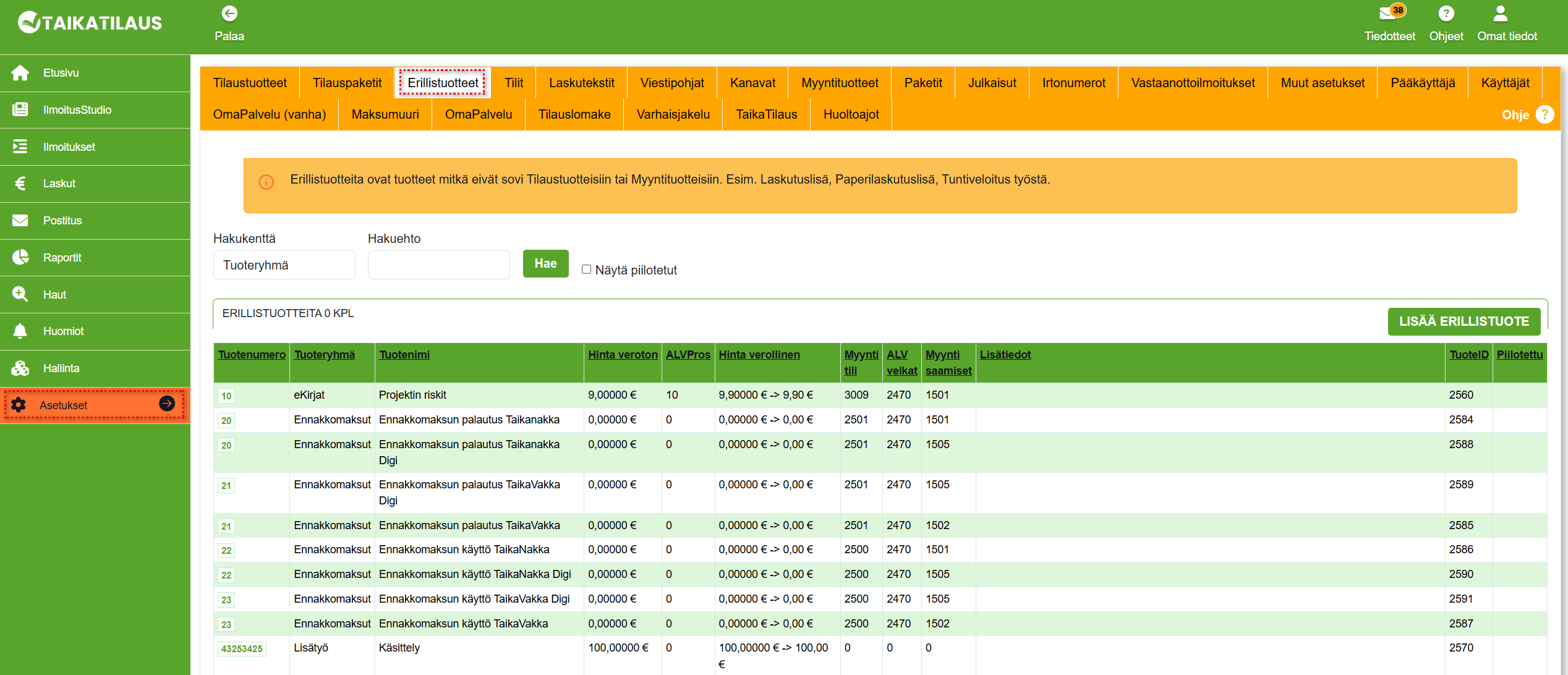Open product 23 in row with TuoteID 2587
The width and height of the screenshot is (1568, 675).
click(226, 625)
